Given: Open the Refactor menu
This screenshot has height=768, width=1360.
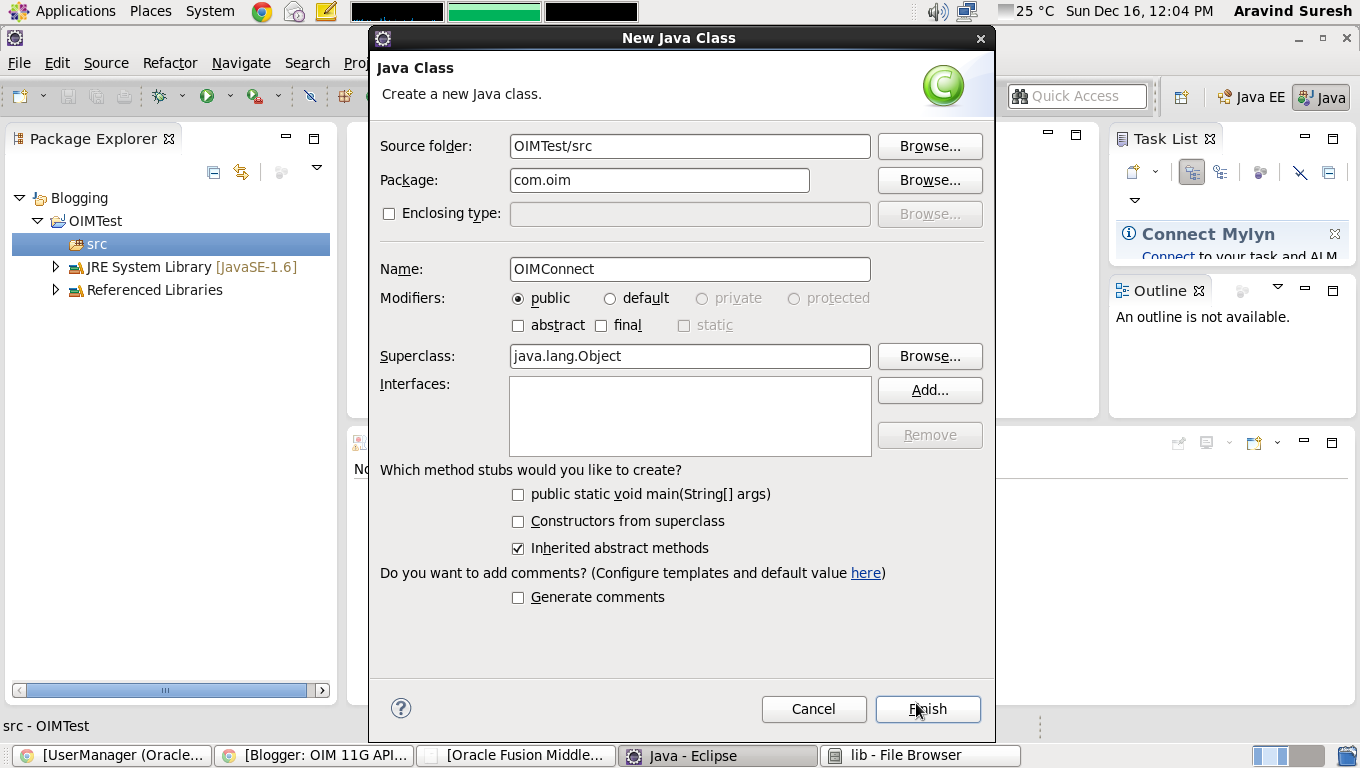Looking at the screenshot, I should (x=170, y=63).
